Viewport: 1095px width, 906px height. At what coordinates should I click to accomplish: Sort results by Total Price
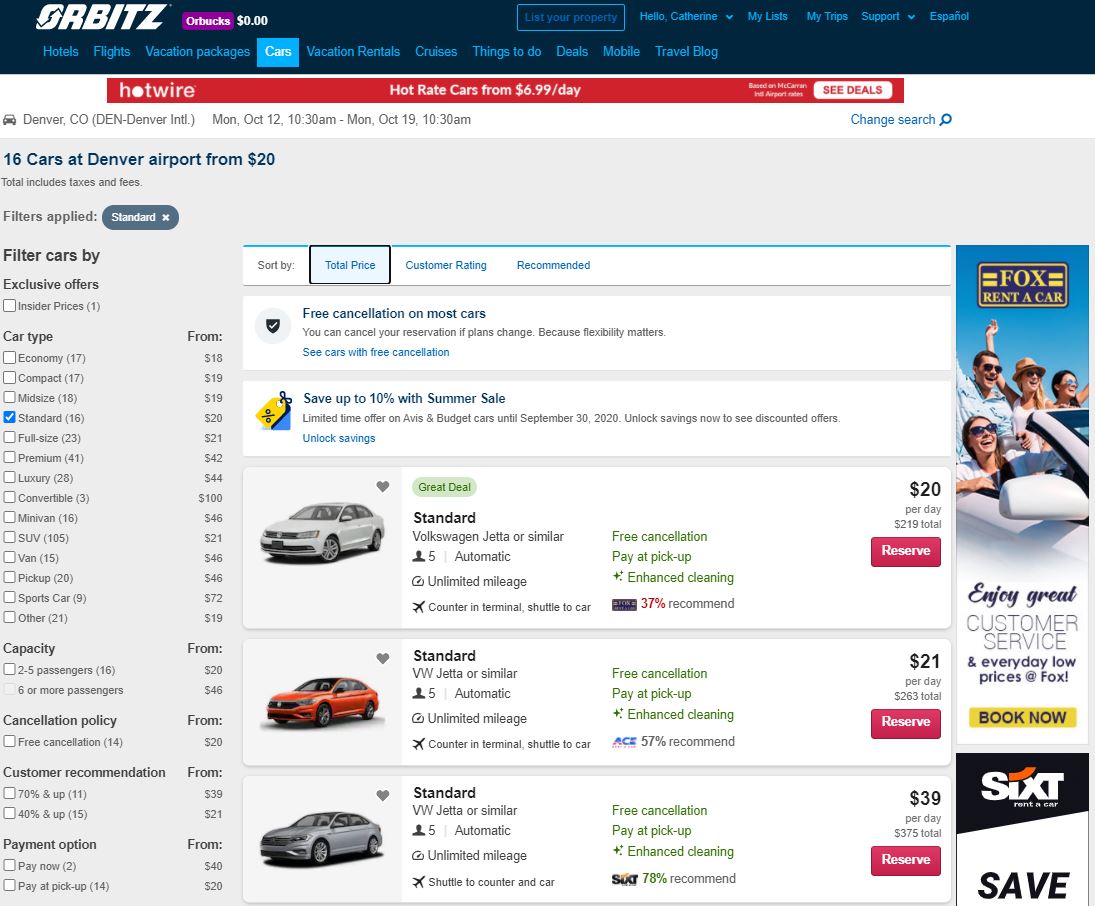(350, 265)
